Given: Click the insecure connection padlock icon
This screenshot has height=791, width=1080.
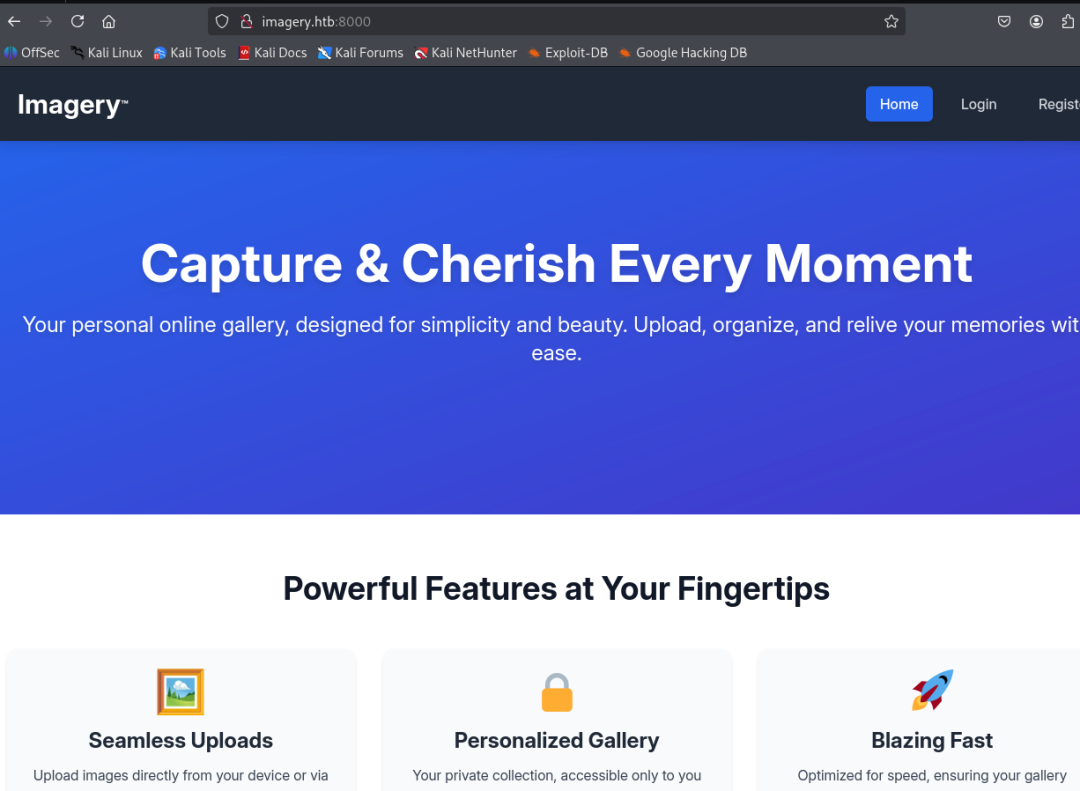Looking at the screenshot, I should pyautogui.click(x=246, y=21).
